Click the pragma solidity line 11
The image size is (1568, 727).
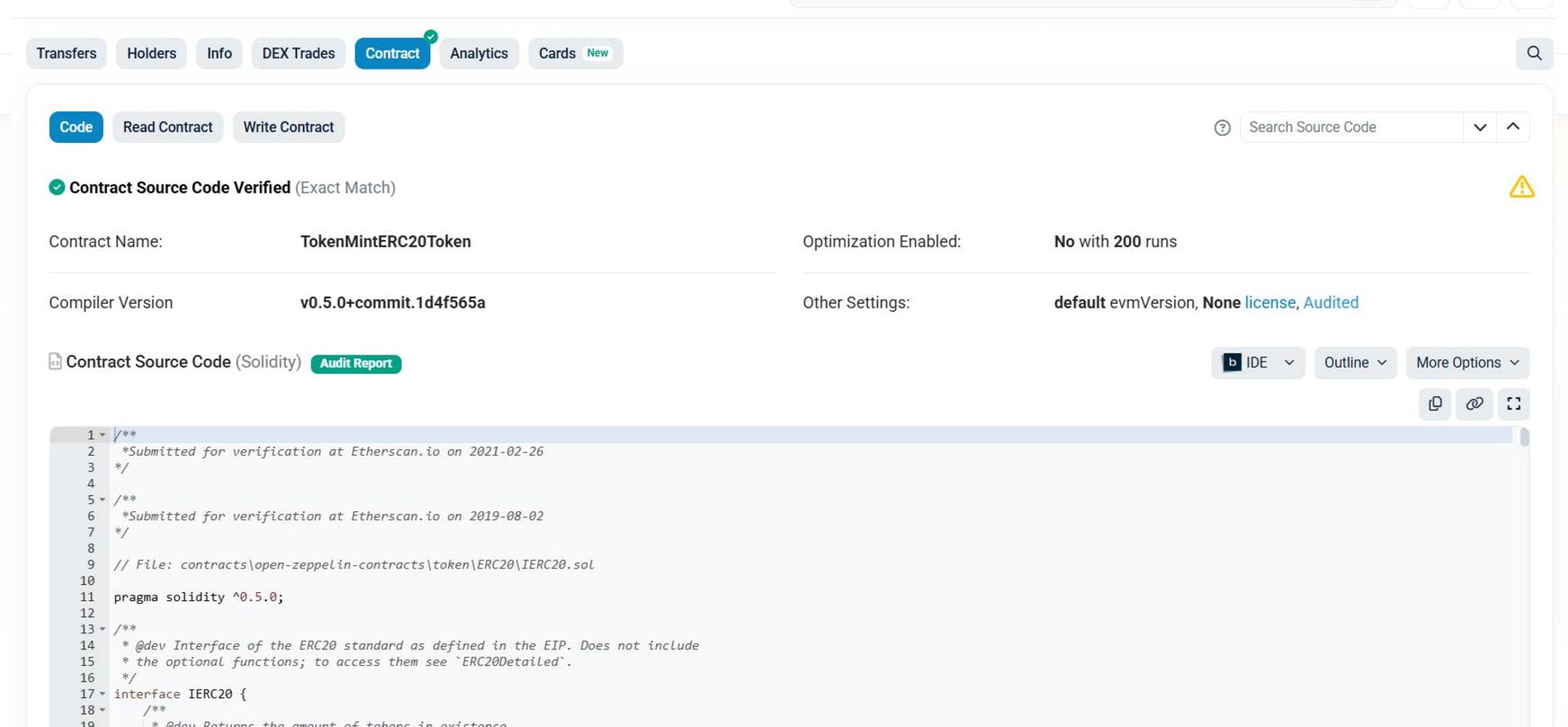198,597
